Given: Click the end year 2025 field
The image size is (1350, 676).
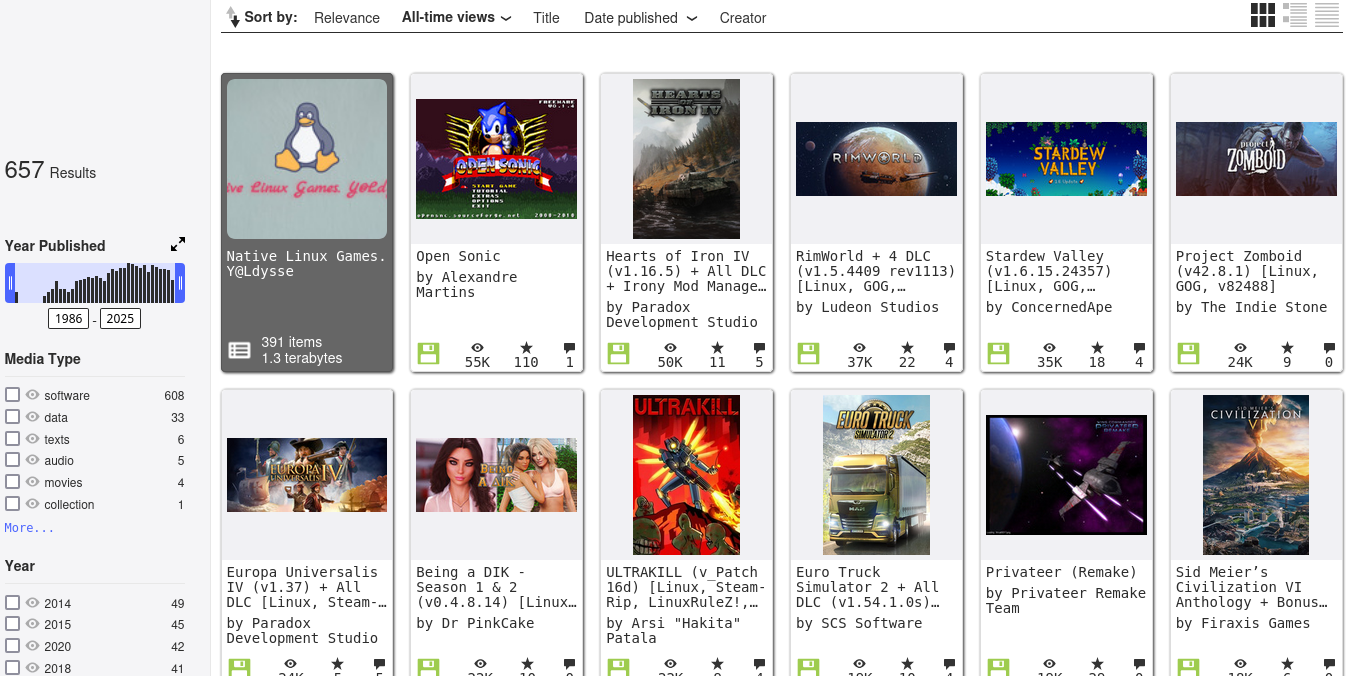Looking at the screenshot, I should 120,319.
